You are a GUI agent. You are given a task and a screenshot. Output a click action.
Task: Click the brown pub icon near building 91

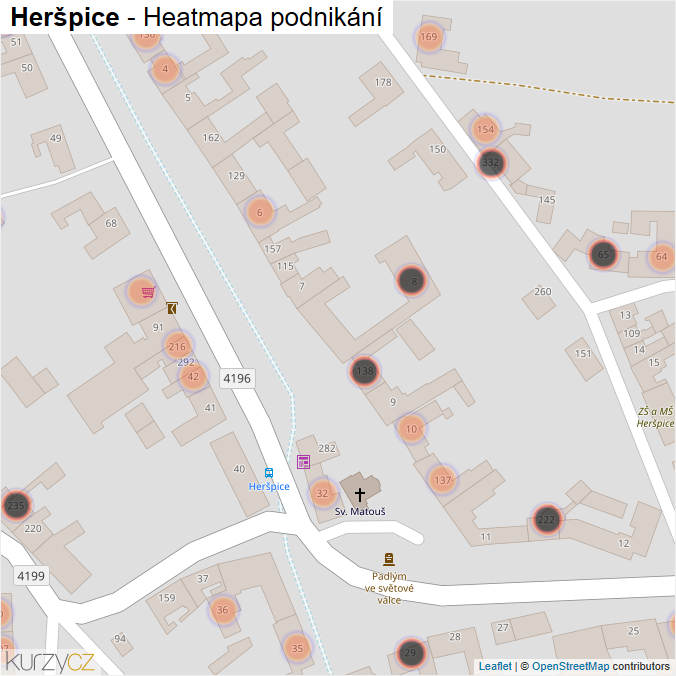(172, 308)
